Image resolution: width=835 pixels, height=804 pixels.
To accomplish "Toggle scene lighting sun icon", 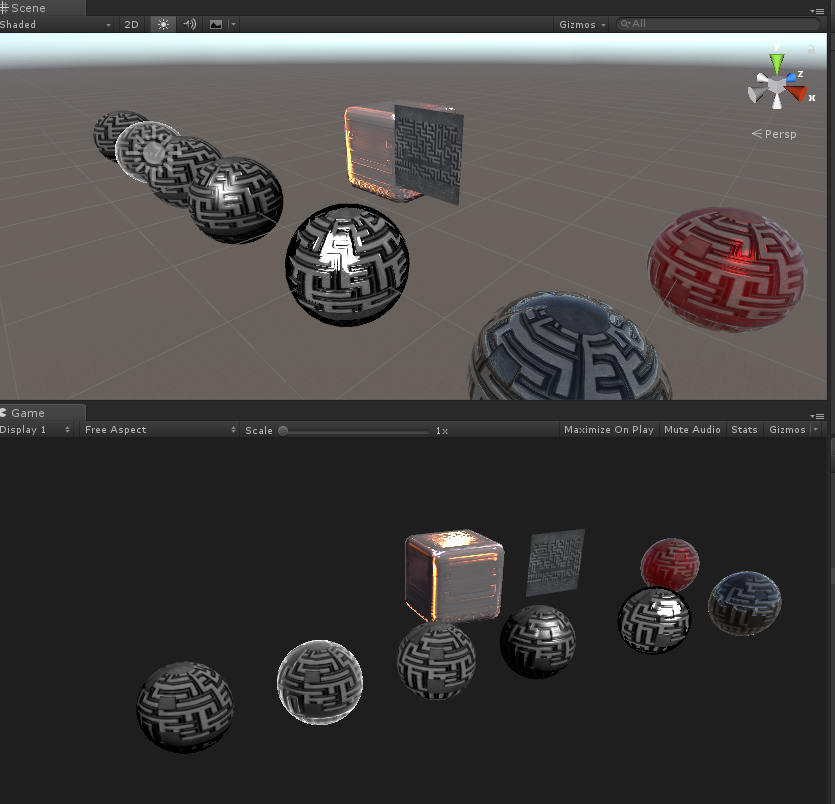I will [x=163, y=24].
